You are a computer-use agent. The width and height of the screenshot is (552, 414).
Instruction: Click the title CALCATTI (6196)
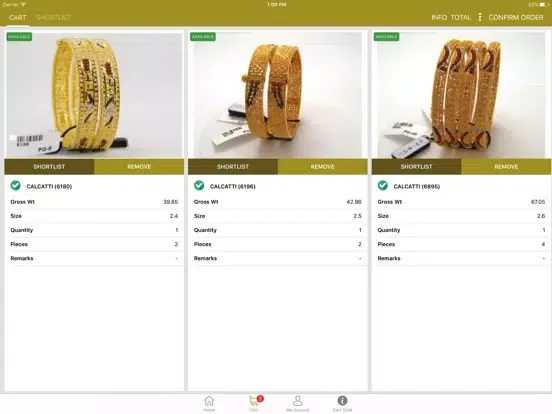[x=233, y=187]
